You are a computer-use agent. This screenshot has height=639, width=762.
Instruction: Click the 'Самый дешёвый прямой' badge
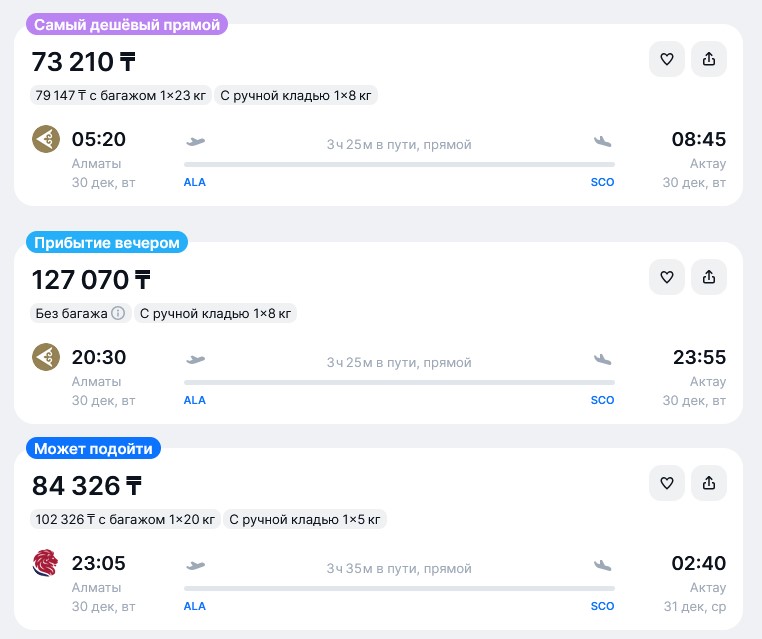[x=126, y=25]
